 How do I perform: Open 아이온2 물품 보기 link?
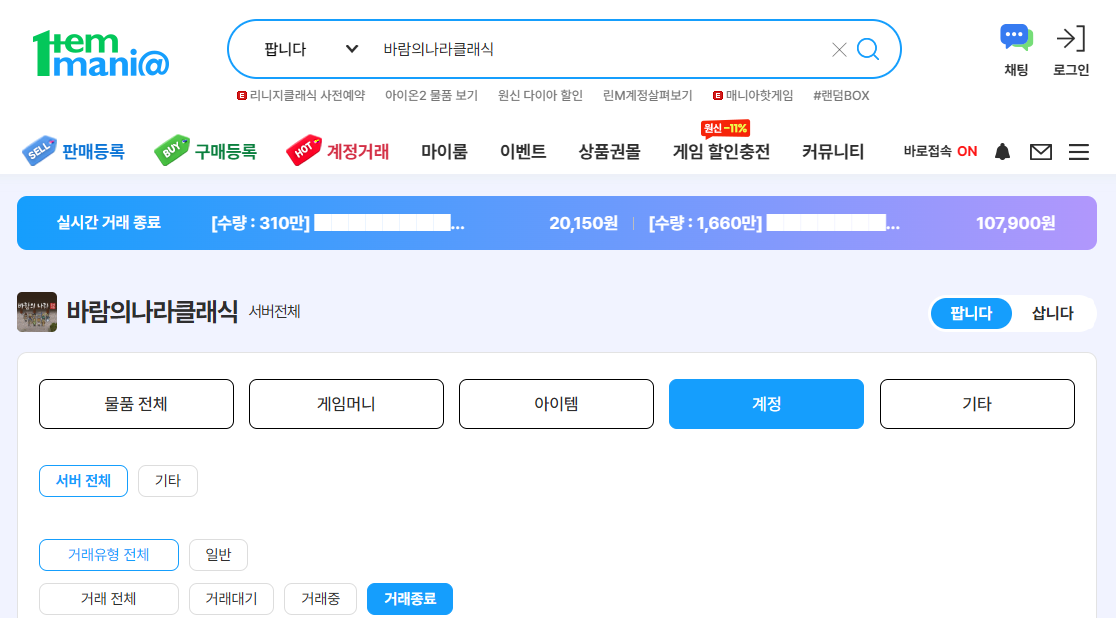[x=431, y=95]
